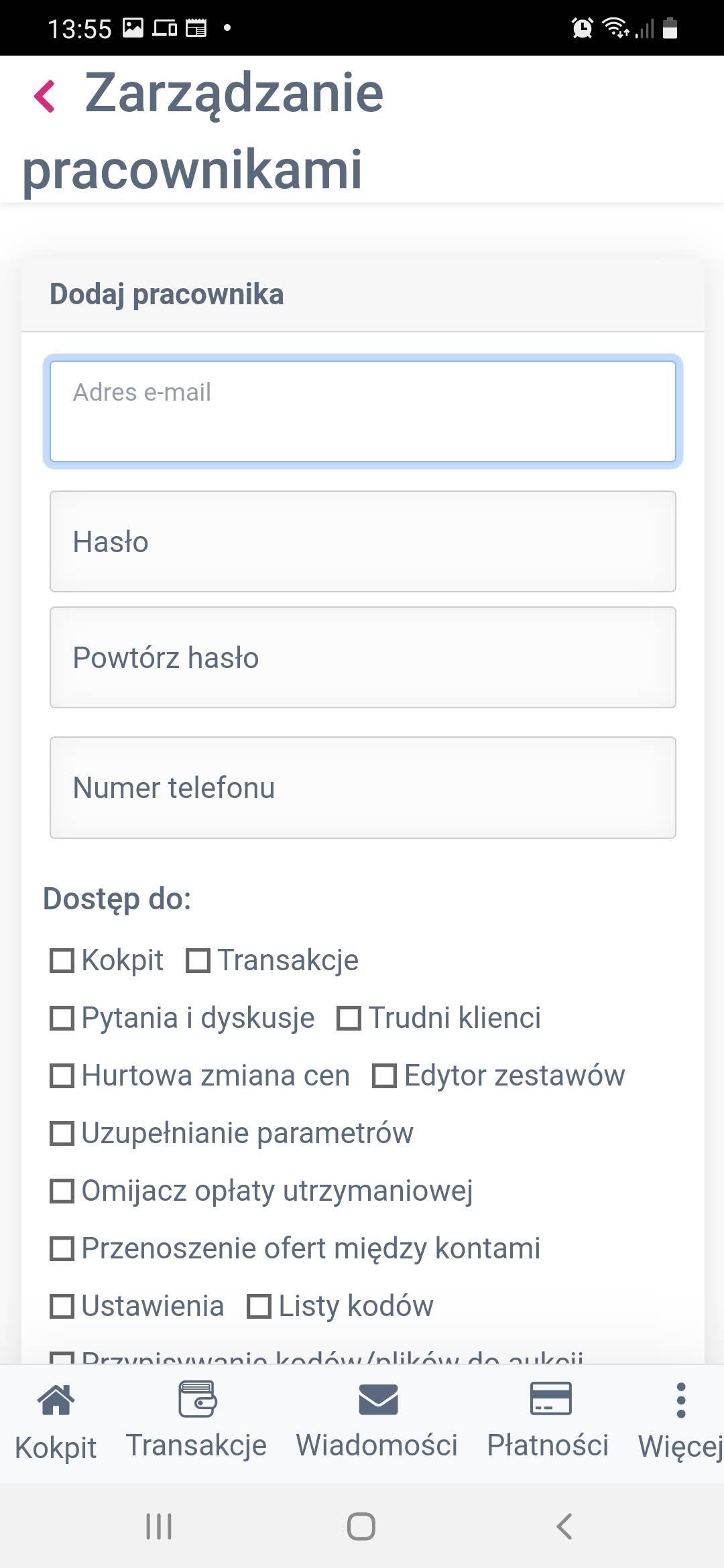Enable Listy kodów checkbox
This screenshot has height=1568, width=724.
click(x=259, y=1306)
